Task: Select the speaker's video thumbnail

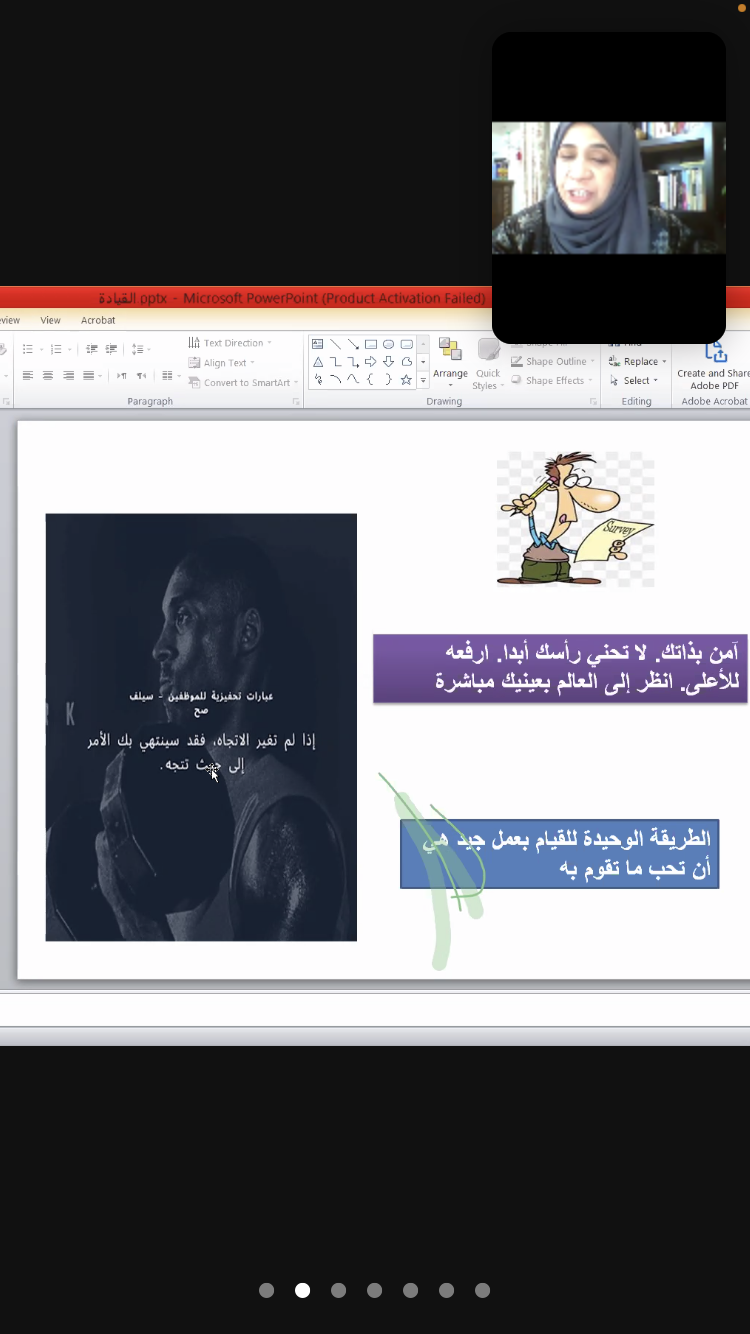Action: [609, 188]
